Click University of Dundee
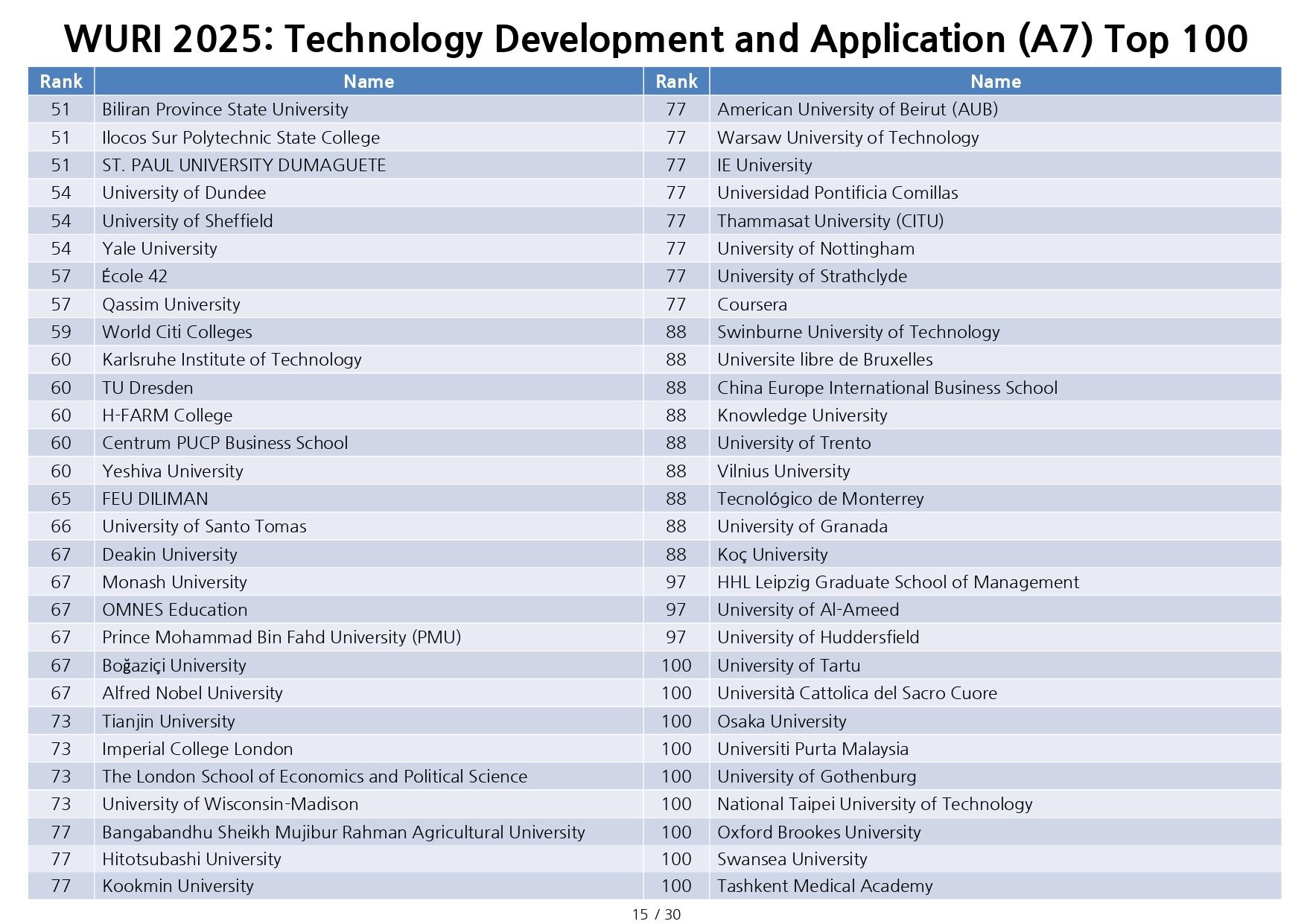 (x=184, y=193)
